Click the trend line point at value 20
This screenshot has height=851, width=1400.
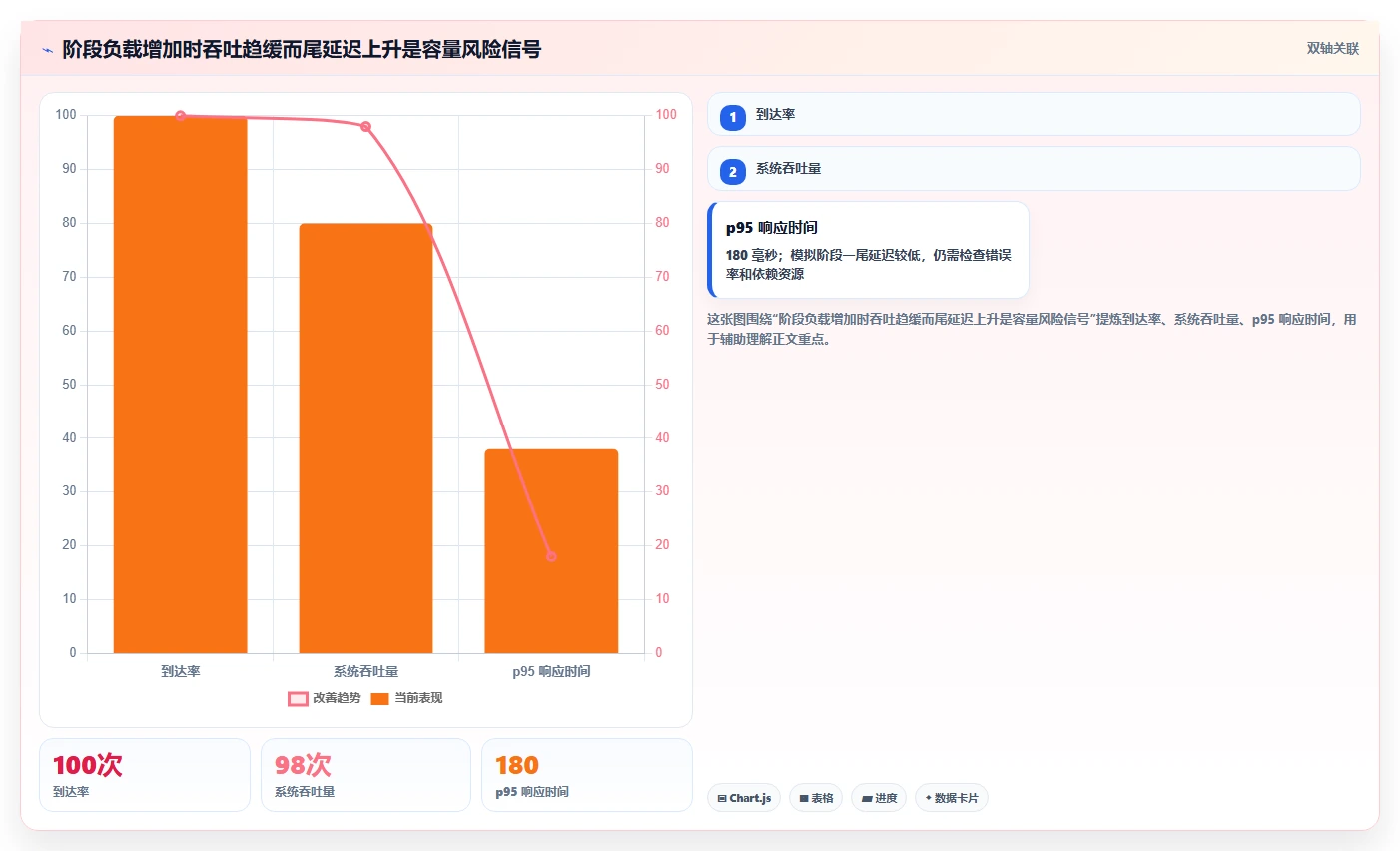551,556
